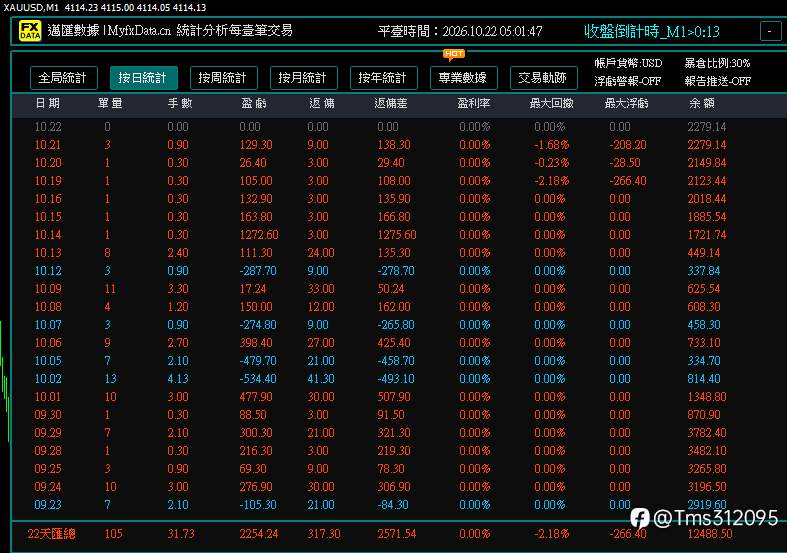This screenshot has width=787, height=553.
Task: Click the 帳戶貨幣:USD label
Action: (628, 63)
